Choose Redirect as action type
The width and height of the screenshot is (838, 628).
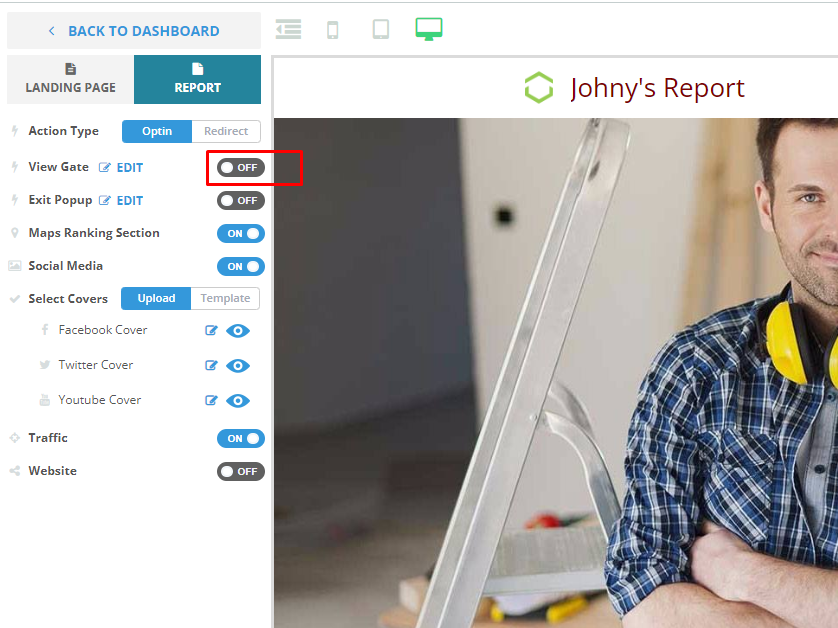click(226, 131)
